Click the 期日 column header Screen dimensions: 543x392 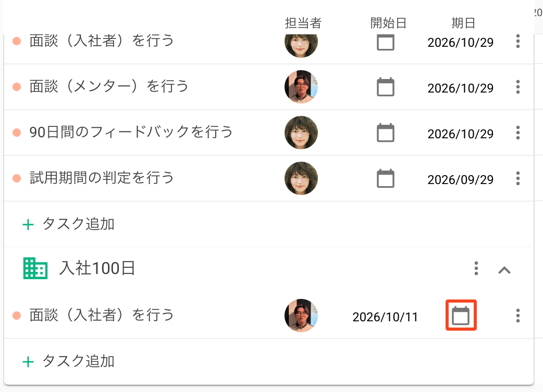coord(463,23)
